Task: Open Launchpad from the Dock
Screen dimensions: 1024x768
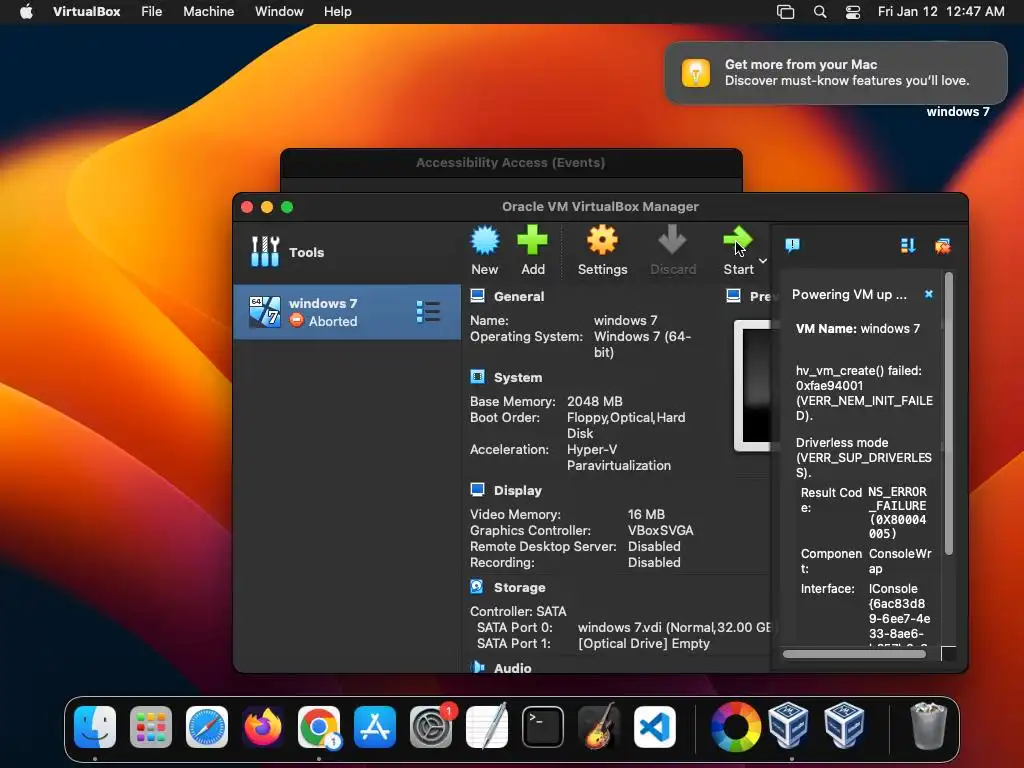Action: point(151,726)
